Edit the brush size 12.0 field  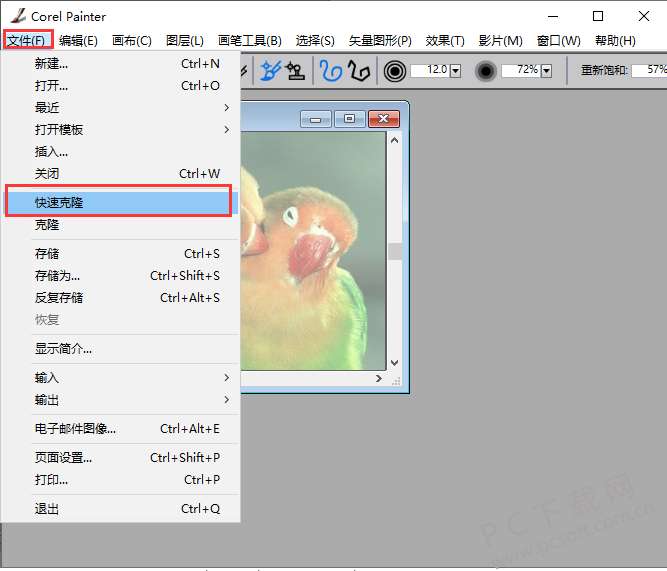click(430, 70)
